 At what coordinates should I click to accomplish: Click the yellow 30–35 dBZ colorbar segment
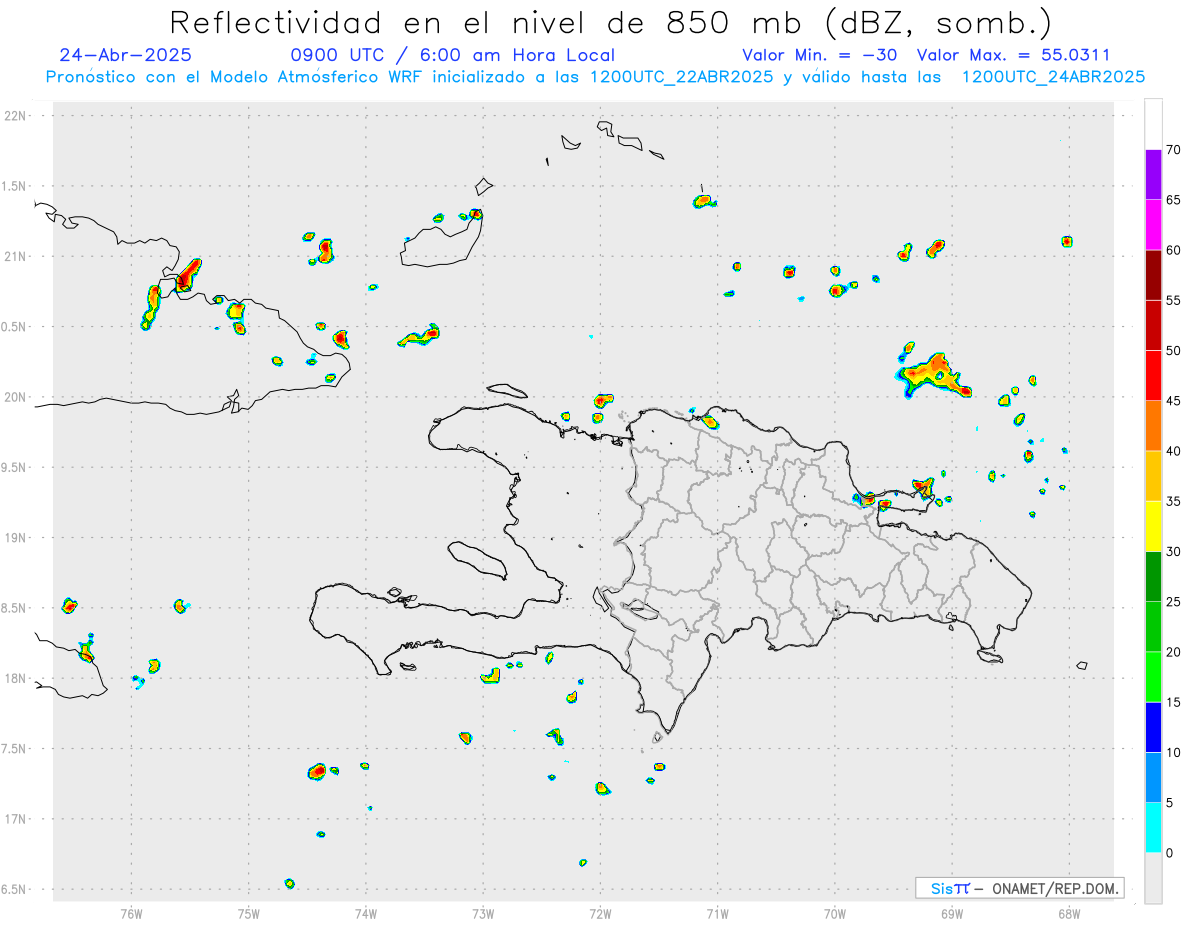coord(1153,526)
